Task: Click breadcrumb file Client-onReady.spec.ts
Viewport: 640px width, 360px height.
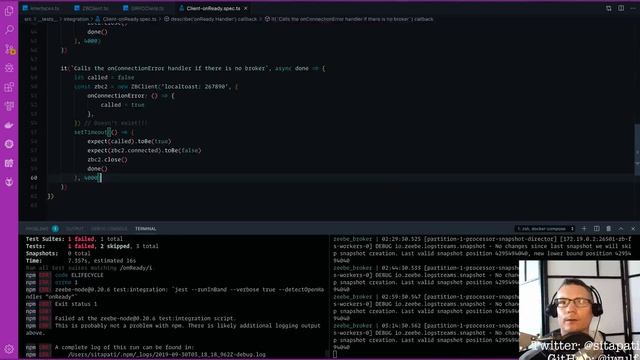Action: coord(129,19)
